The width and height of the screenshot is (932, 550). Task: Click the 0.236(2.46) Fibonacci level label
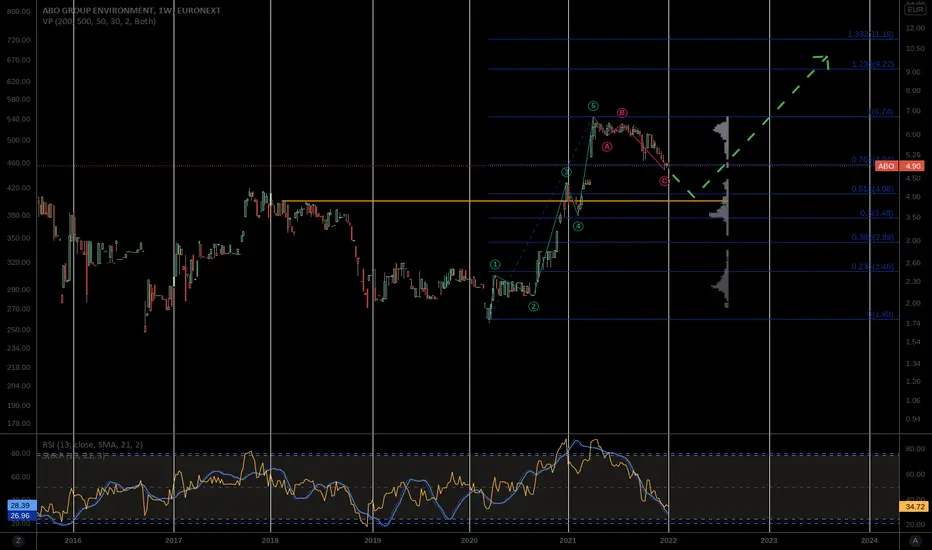[x=873, y=267]
